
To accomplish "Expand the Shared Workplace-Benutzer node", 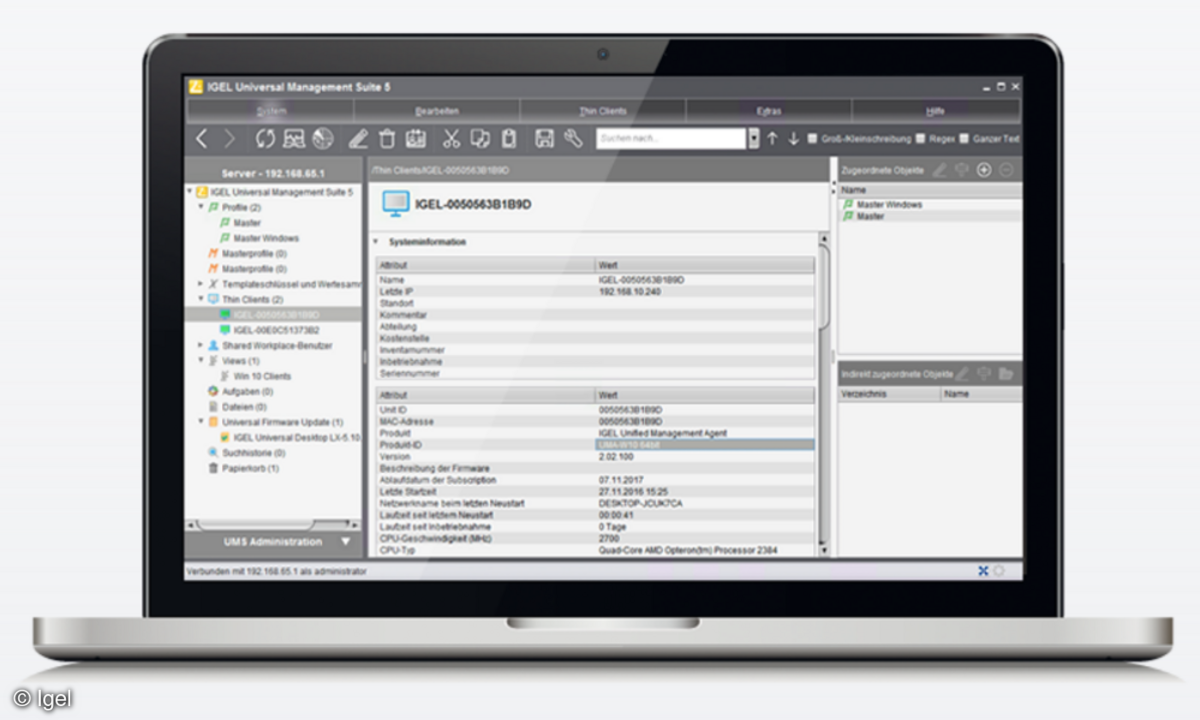I will click(x=200, y=345).
